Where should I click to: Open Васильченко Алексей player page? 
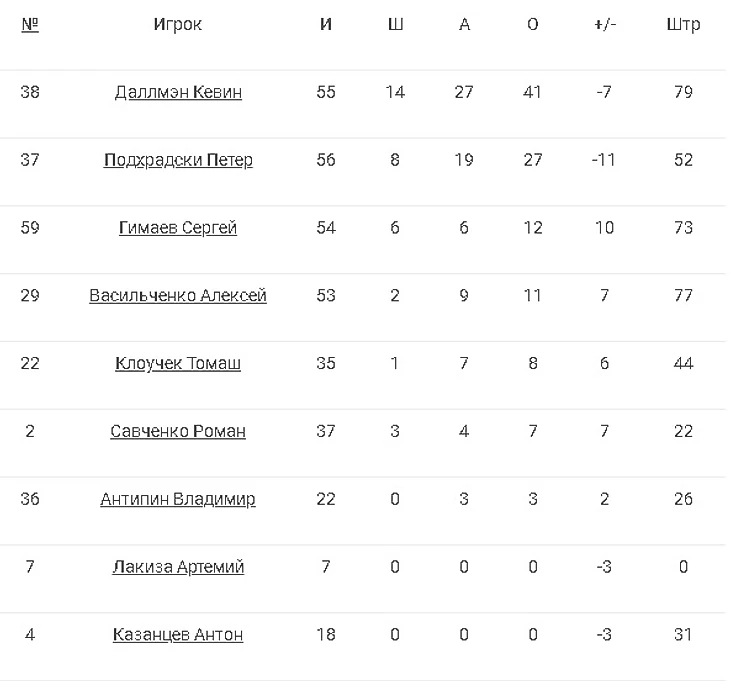178,296
